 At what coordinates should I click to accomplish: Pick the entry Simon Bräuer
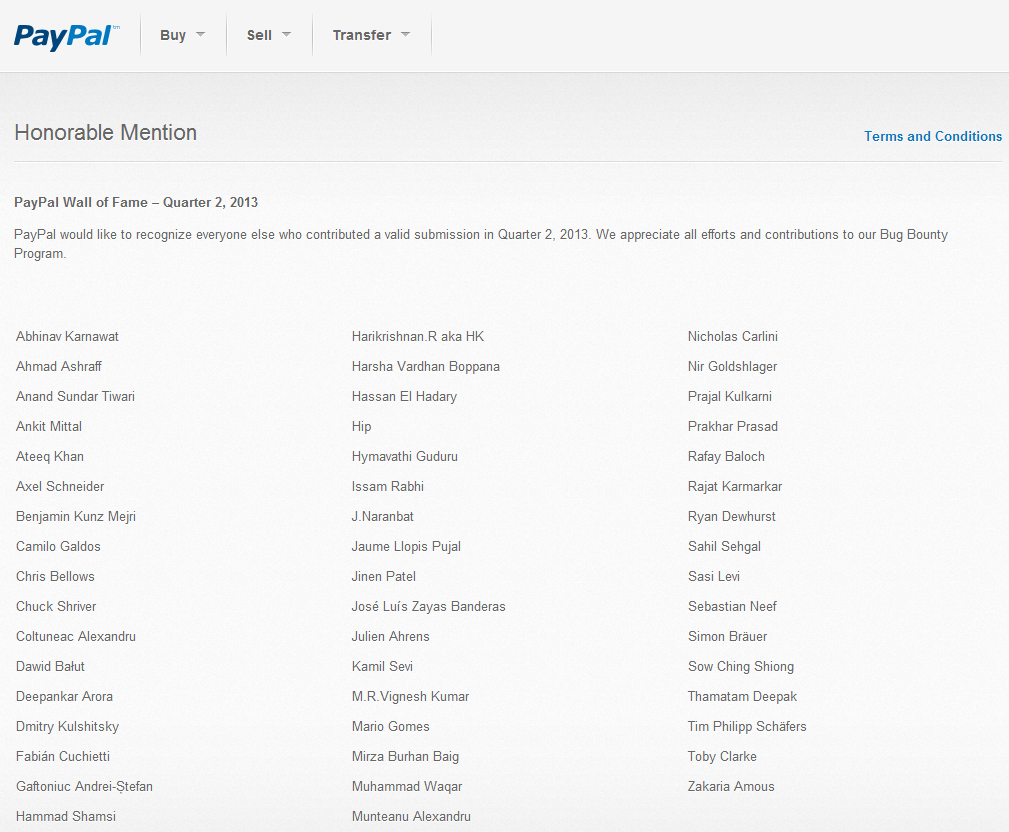tap(728, 636)
